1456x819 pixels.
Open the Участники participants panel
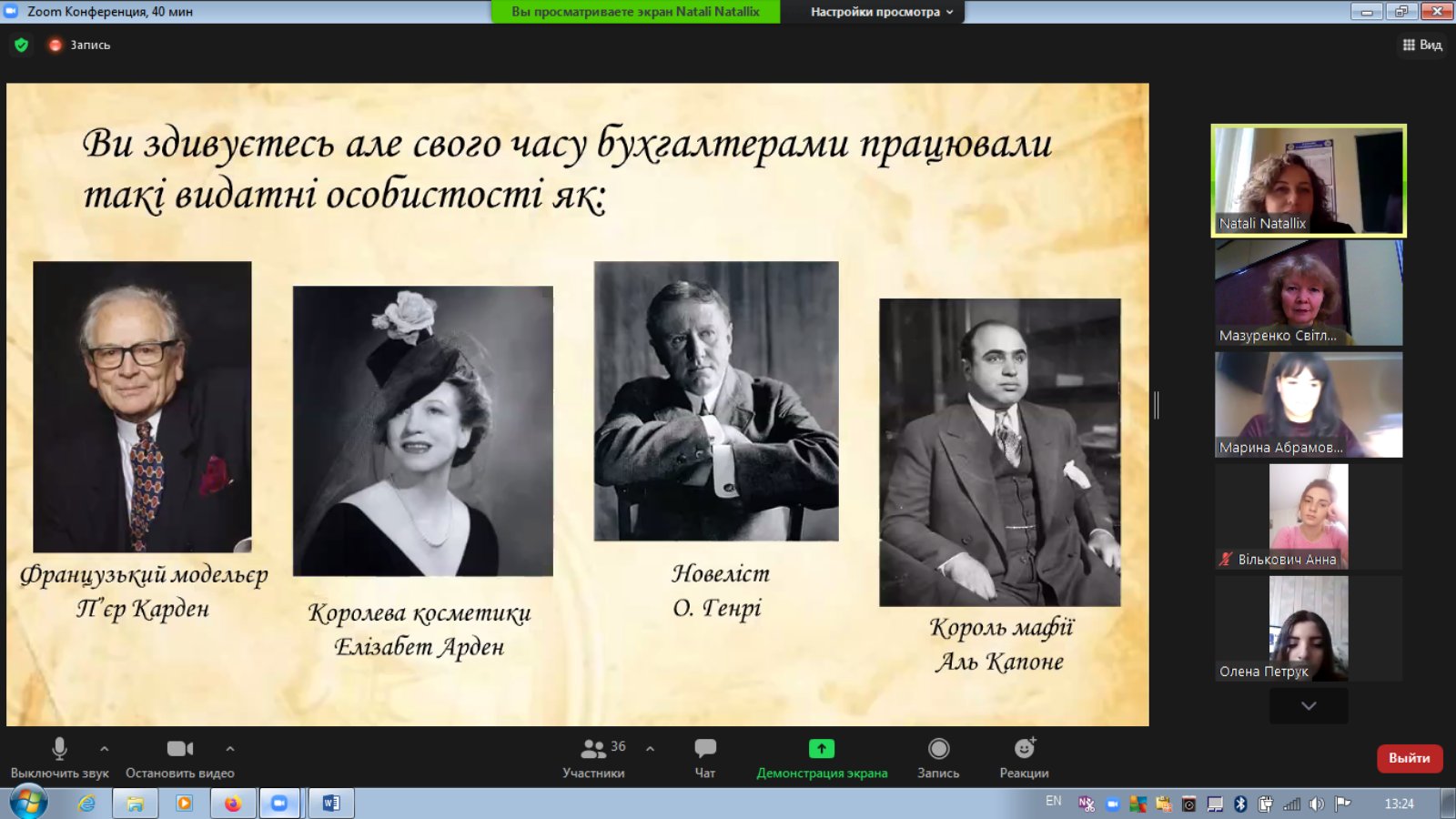pos(593,758)
